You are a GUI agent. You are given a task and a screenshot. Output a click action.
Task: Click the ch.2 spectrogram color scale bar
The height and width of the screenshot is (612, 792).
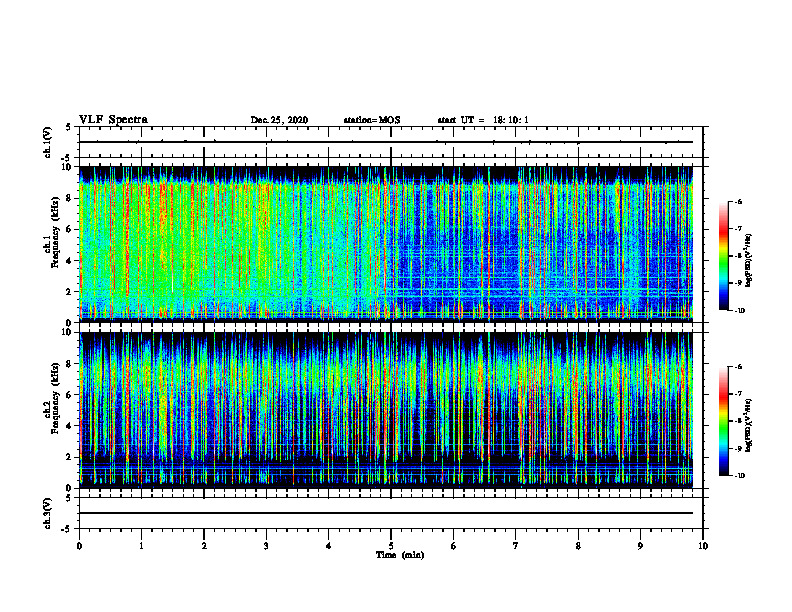(723, 421)
